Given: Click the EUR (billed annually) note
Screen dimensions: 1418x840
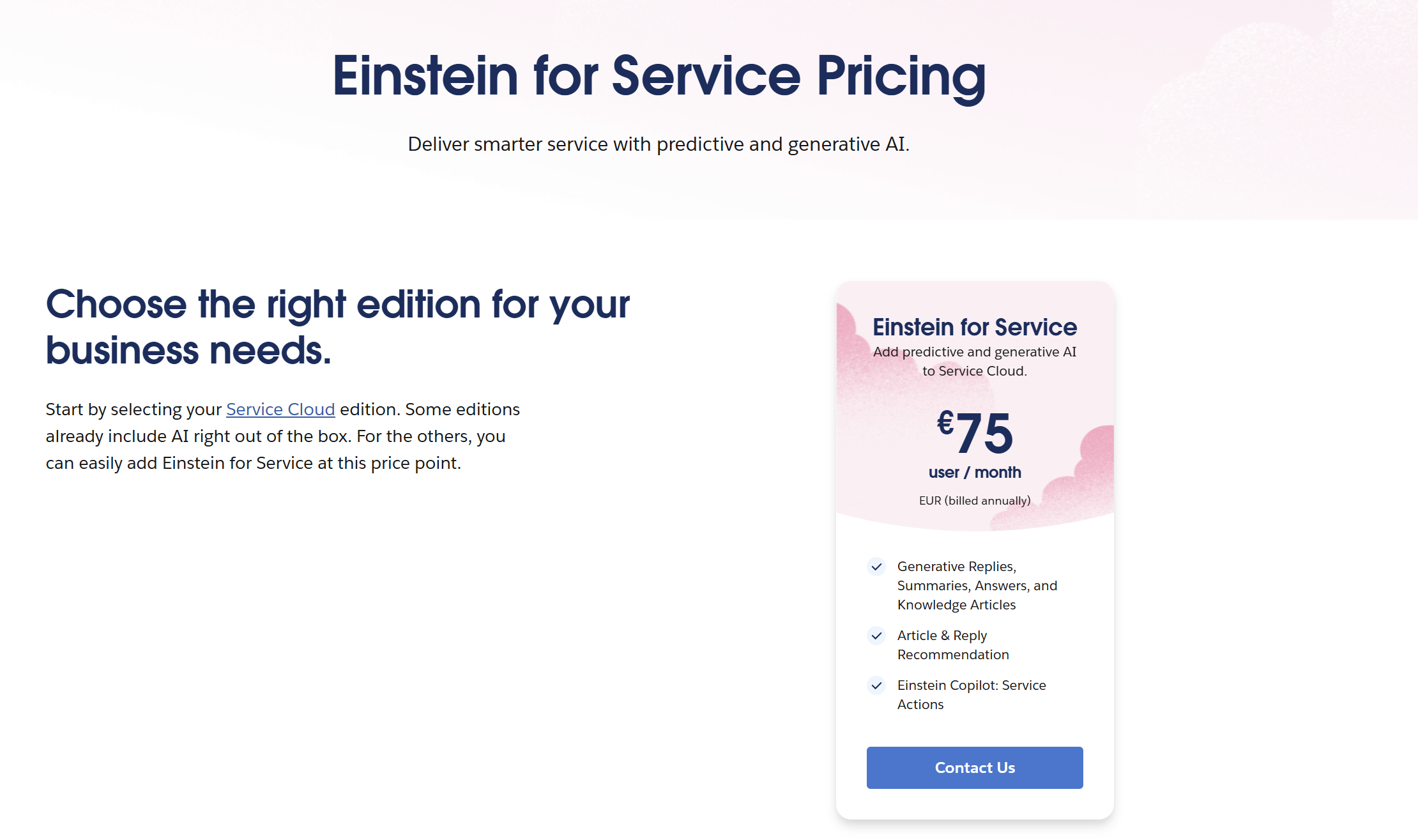Looking at the screenshot, I should coord(975,501).
